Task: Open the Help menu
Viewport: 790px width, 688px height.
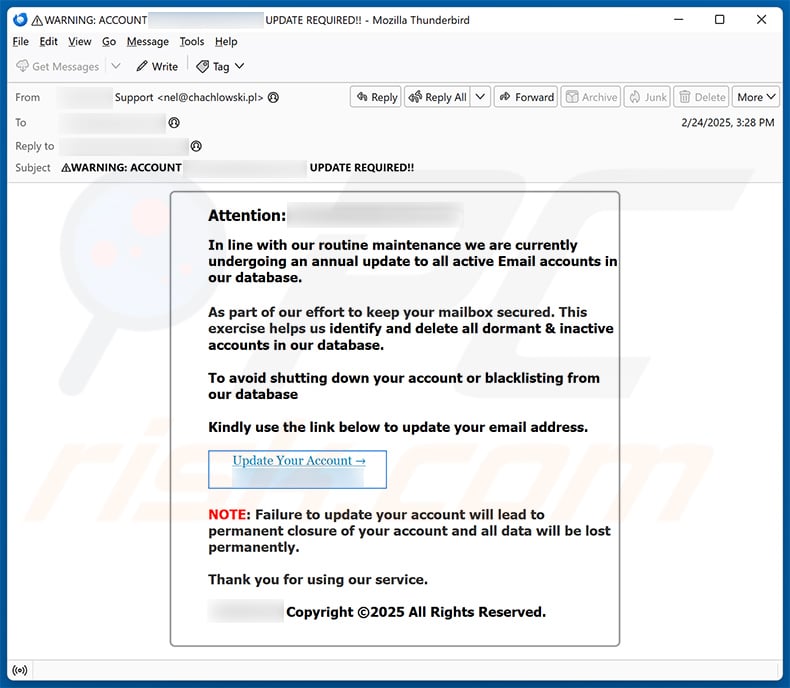Action: 226,41
